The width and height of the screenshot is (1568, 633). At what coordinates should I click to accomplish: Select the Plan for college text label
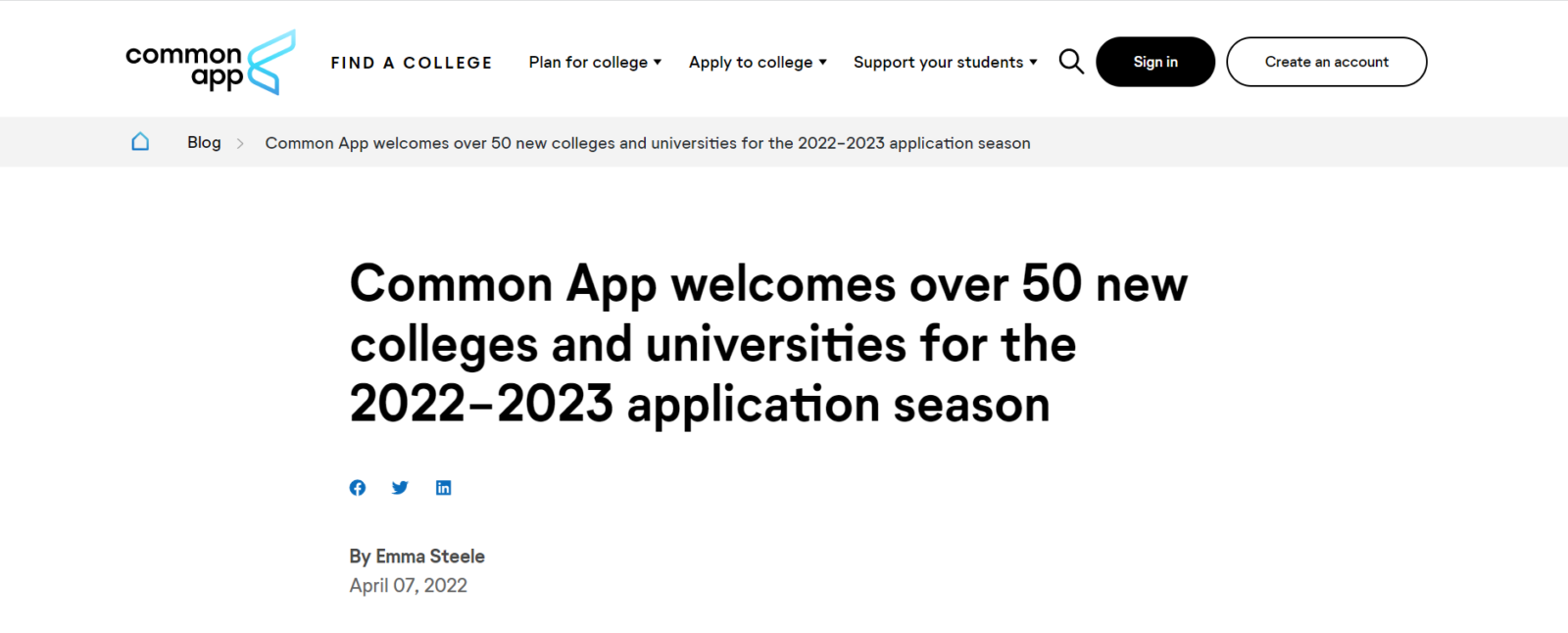tap(588, 62)
